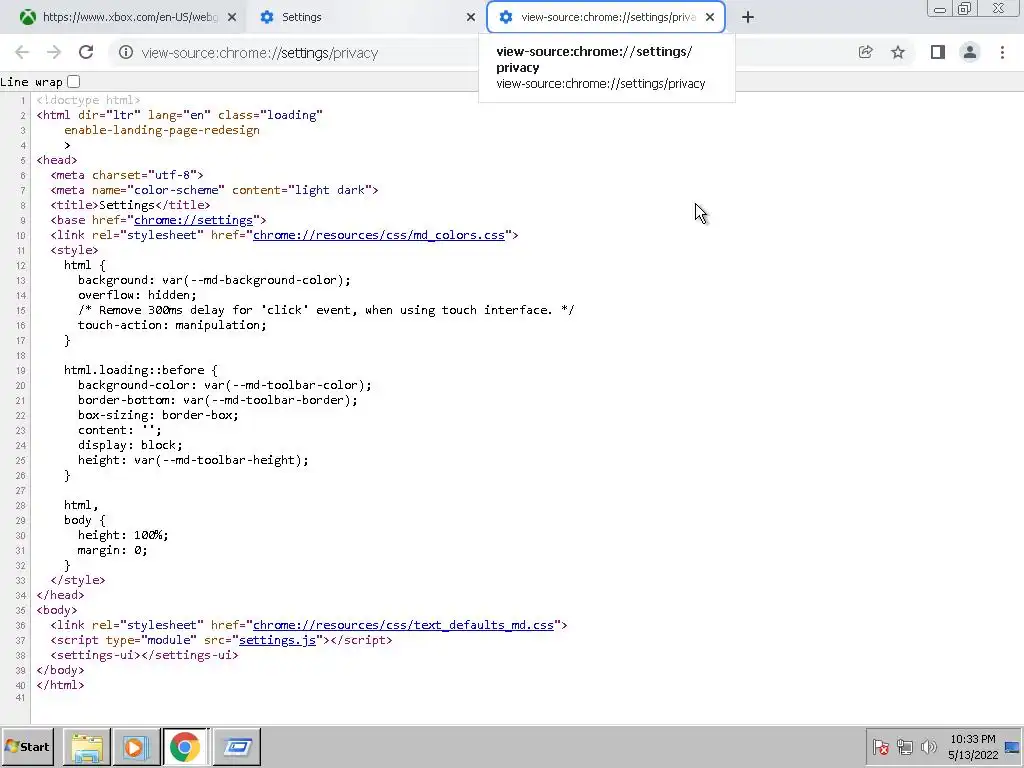Viewport: 1024px width, 768px height.
Task: Reload the view-source page
Action: point(86,52)
